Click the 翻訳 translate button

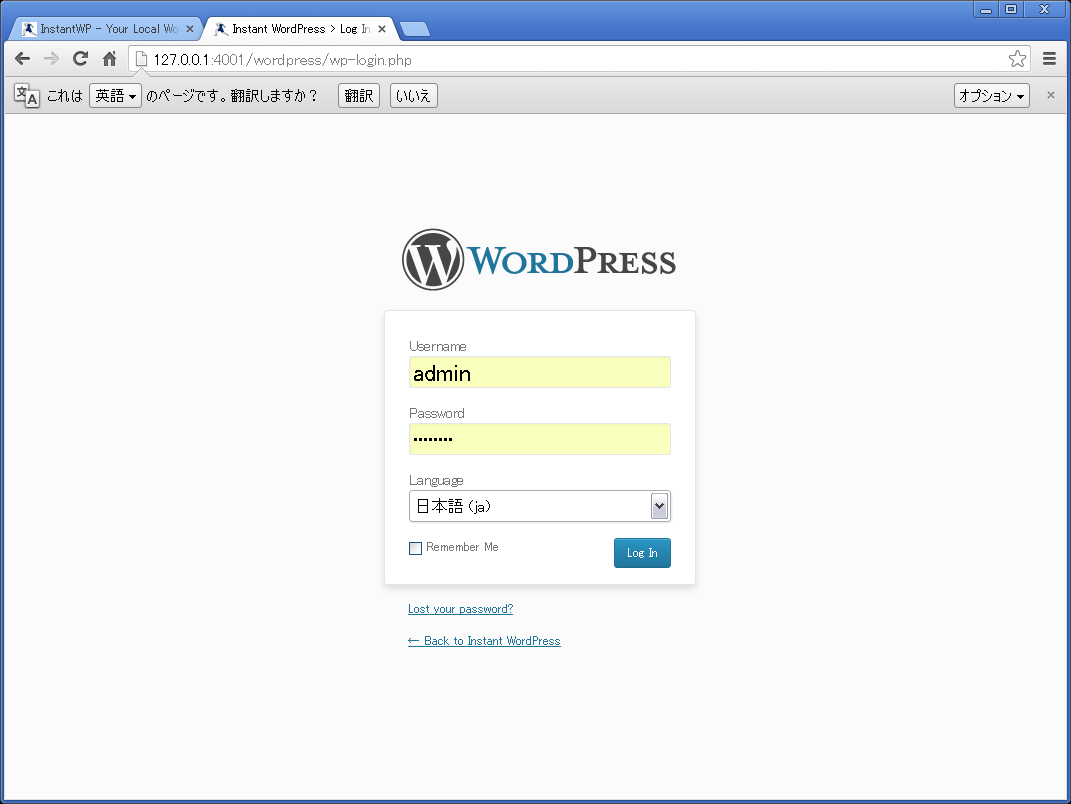(x=359, y=96)
